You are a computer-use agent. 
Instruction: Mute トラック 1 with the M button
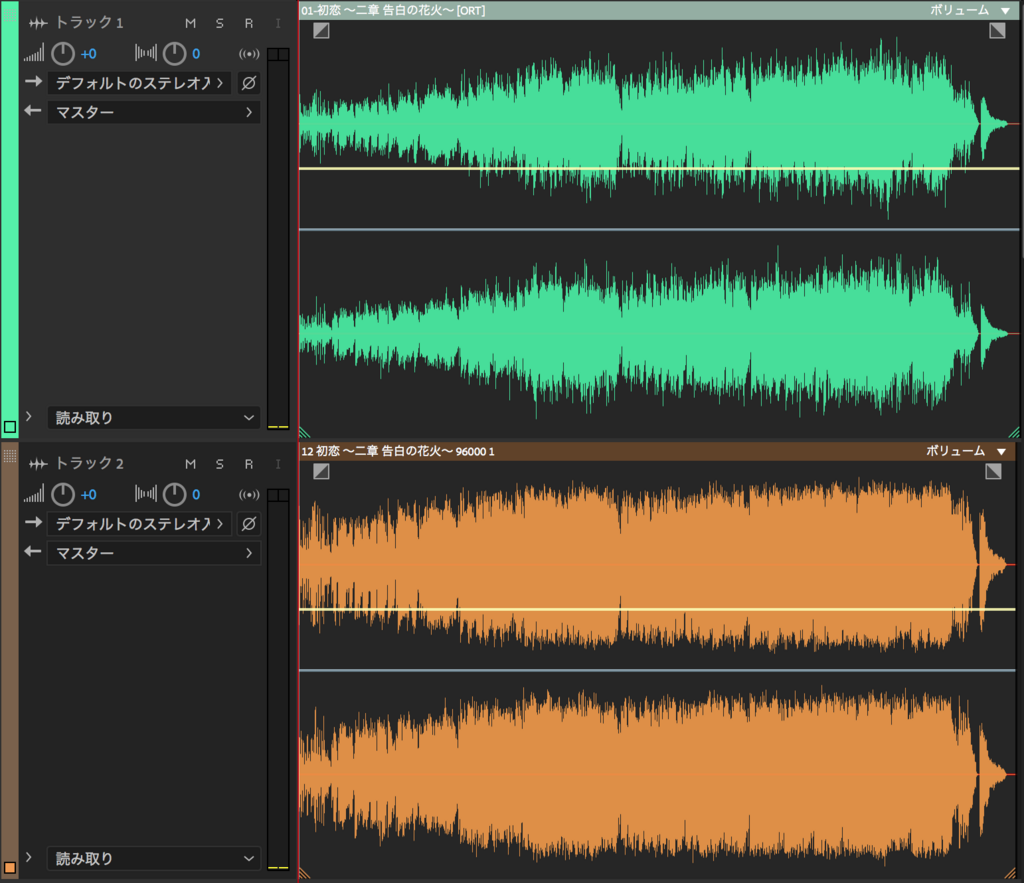pos(191,24)
